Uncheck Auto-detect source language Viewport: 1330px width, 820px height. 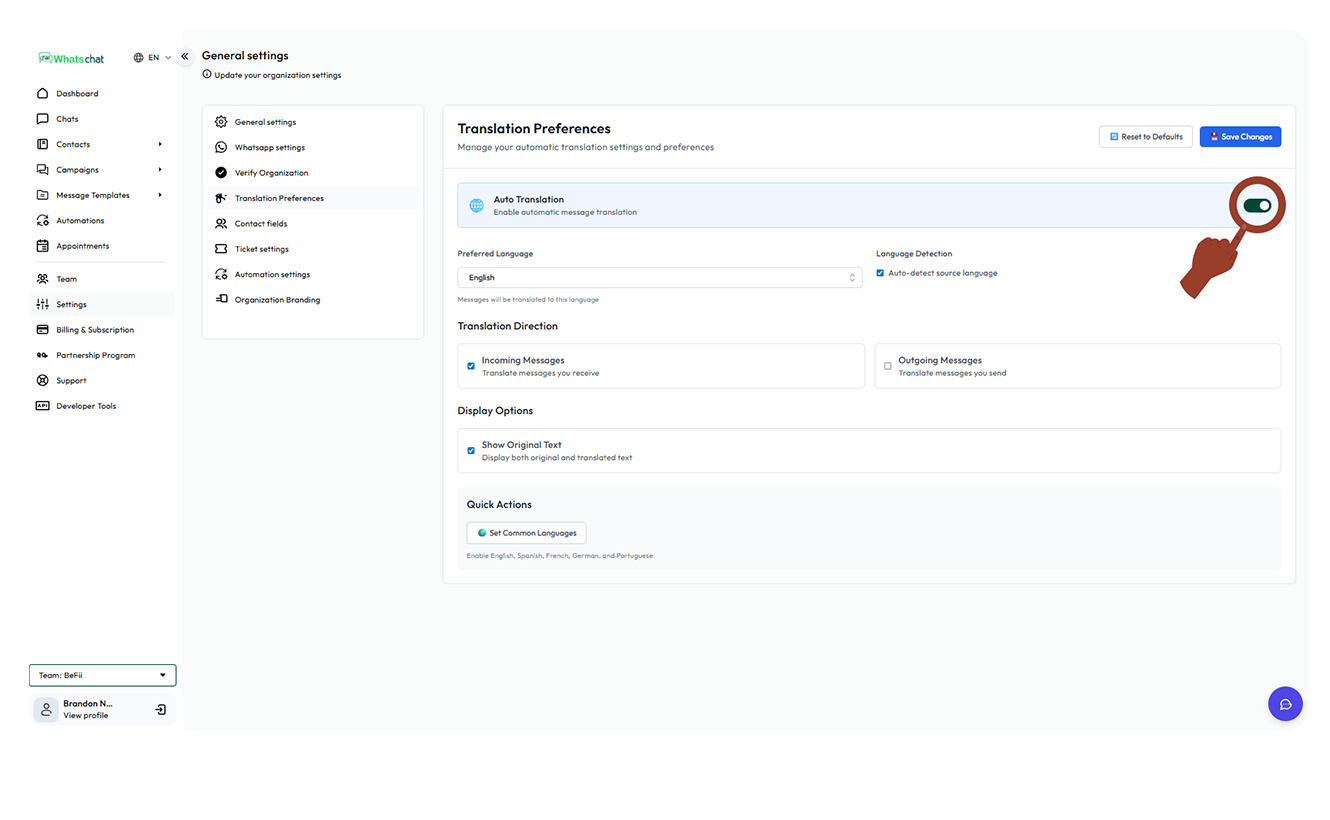(880, 273)
